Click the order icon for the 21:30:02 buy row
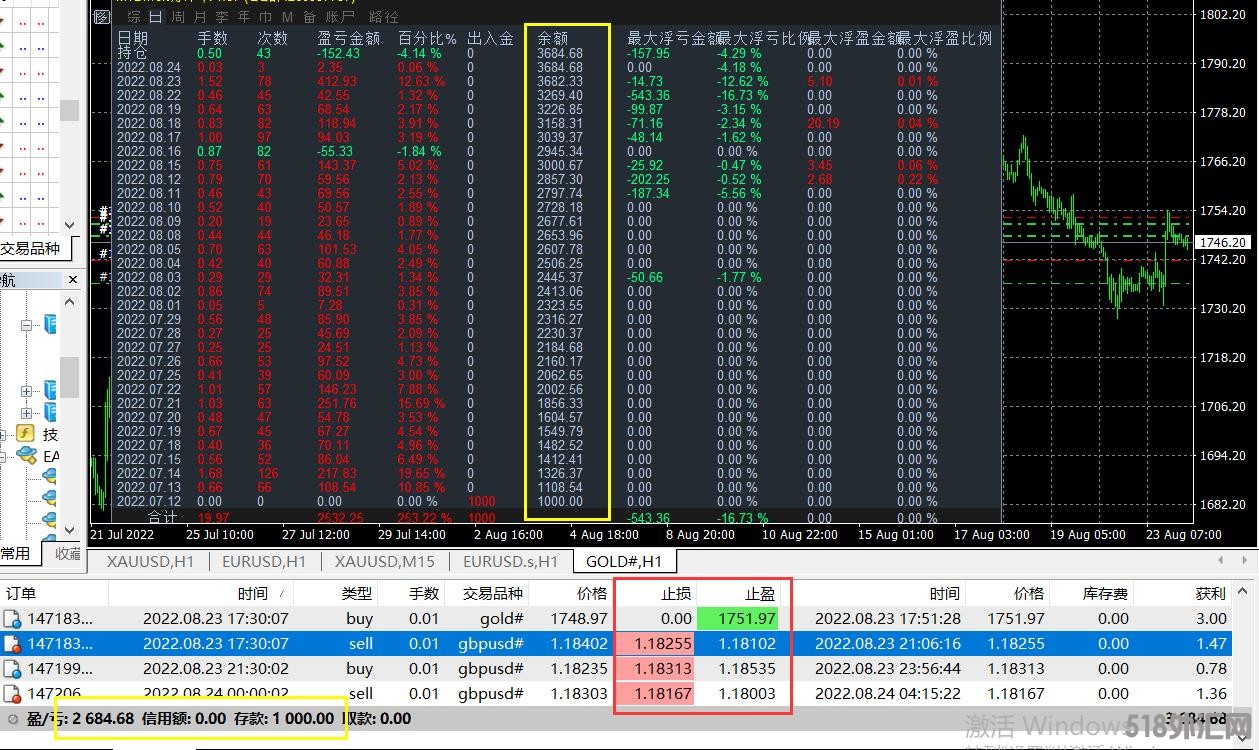Screen dimensions: 1259x750 coord(12,669)
